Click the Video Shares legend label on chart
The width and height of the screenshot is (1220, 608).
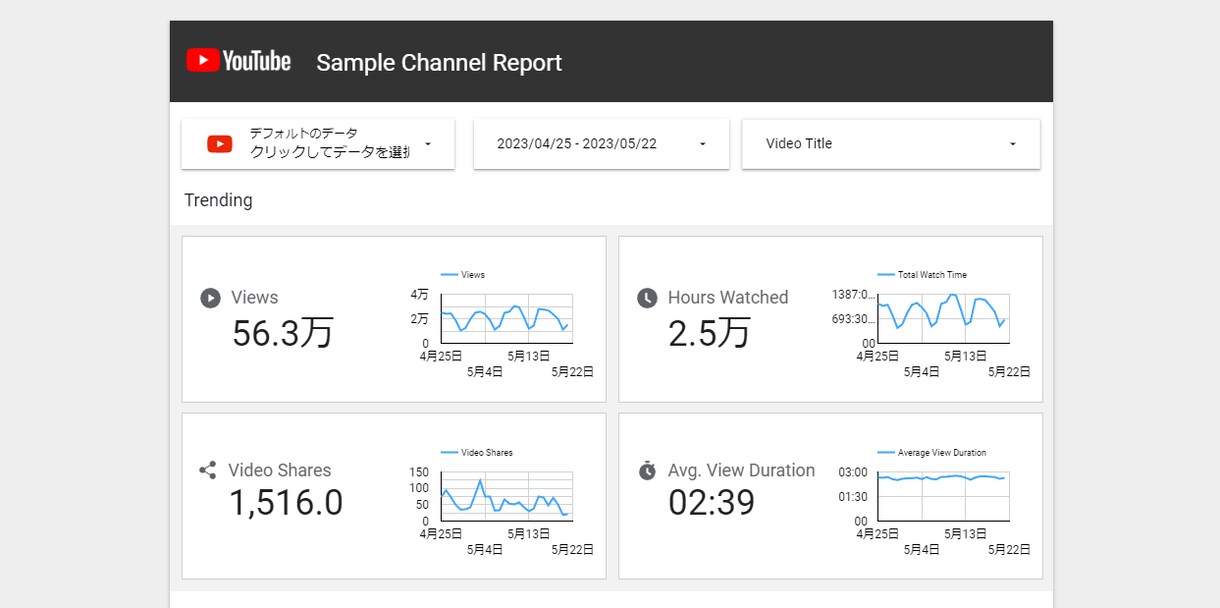coord(487,453)
